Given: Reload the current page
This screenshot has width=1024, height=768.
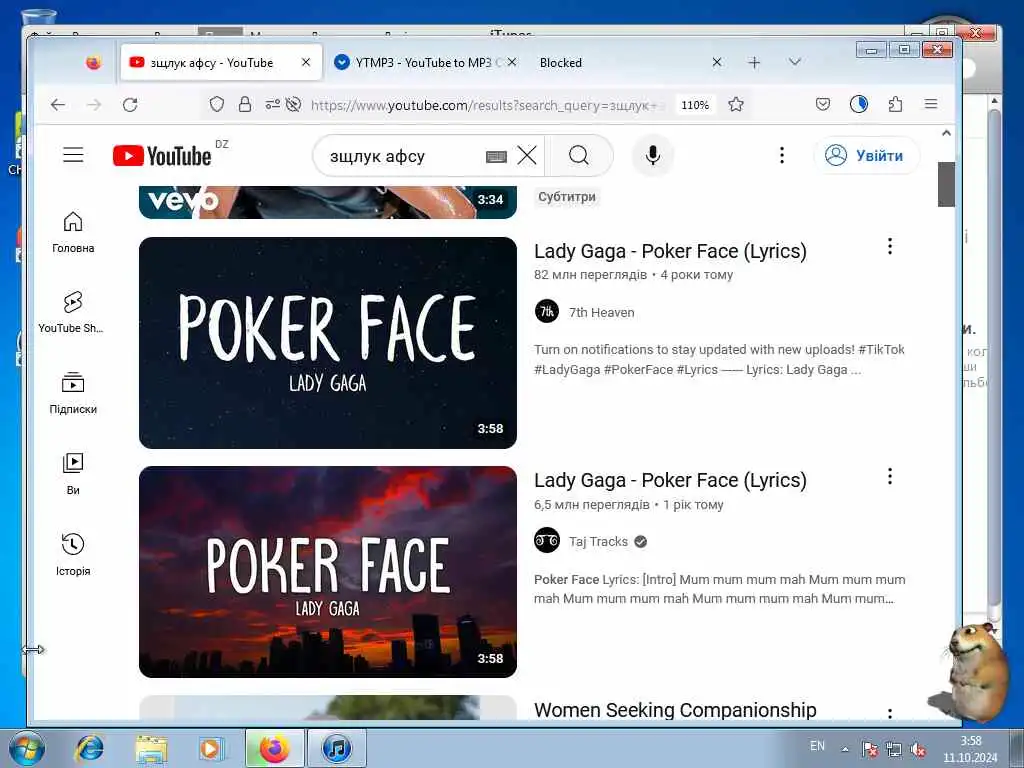Looking at the screenshot, I should pos(130,104).
